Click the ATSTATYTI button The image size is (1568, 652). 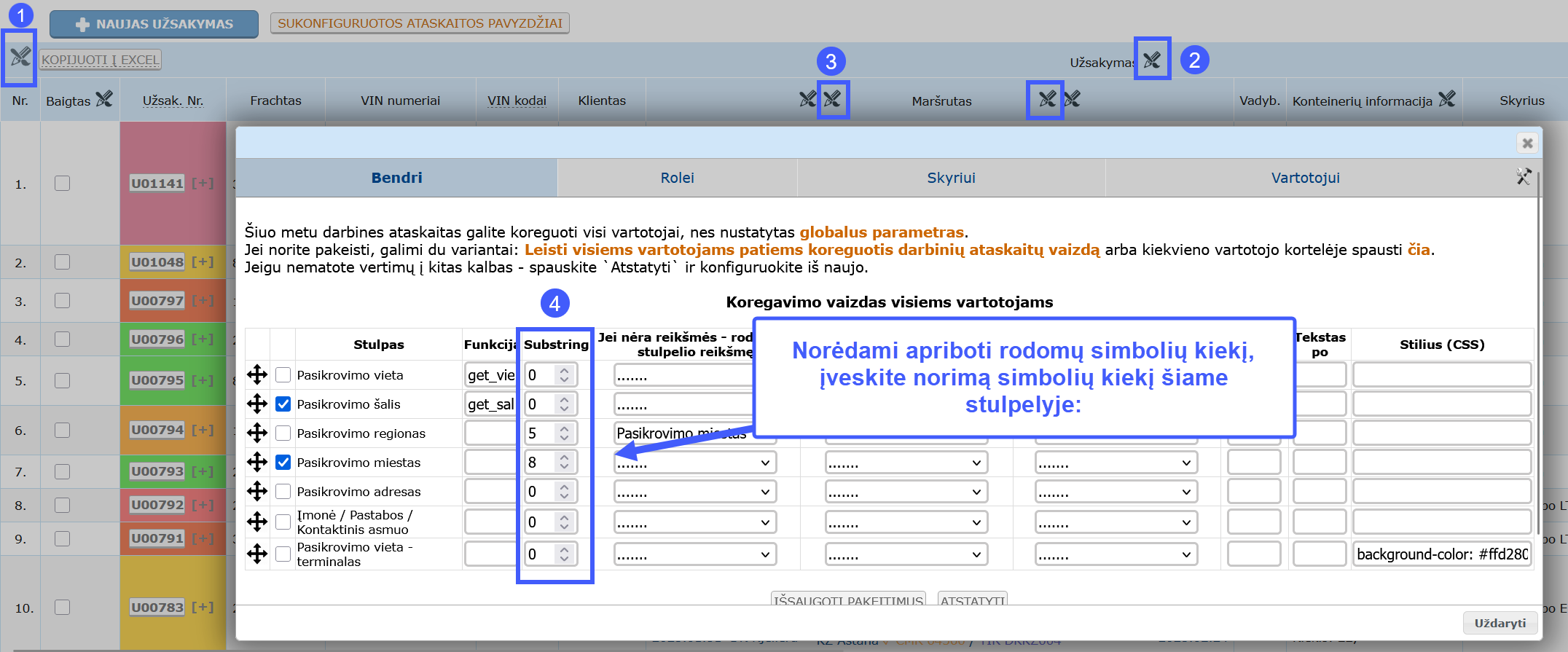click(x=973, y=599)
